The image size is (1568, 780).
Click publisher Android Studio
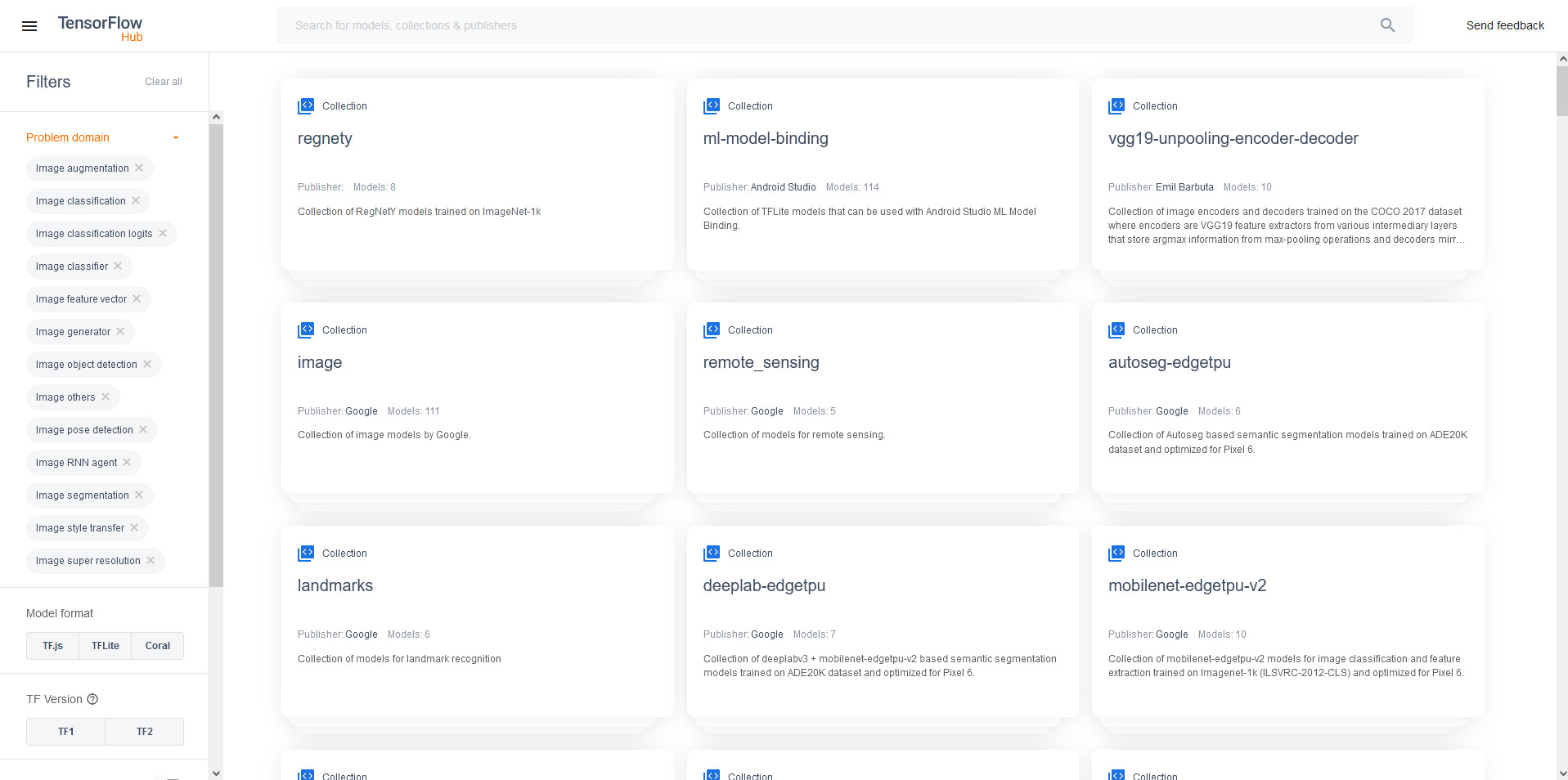coord(783,187)
